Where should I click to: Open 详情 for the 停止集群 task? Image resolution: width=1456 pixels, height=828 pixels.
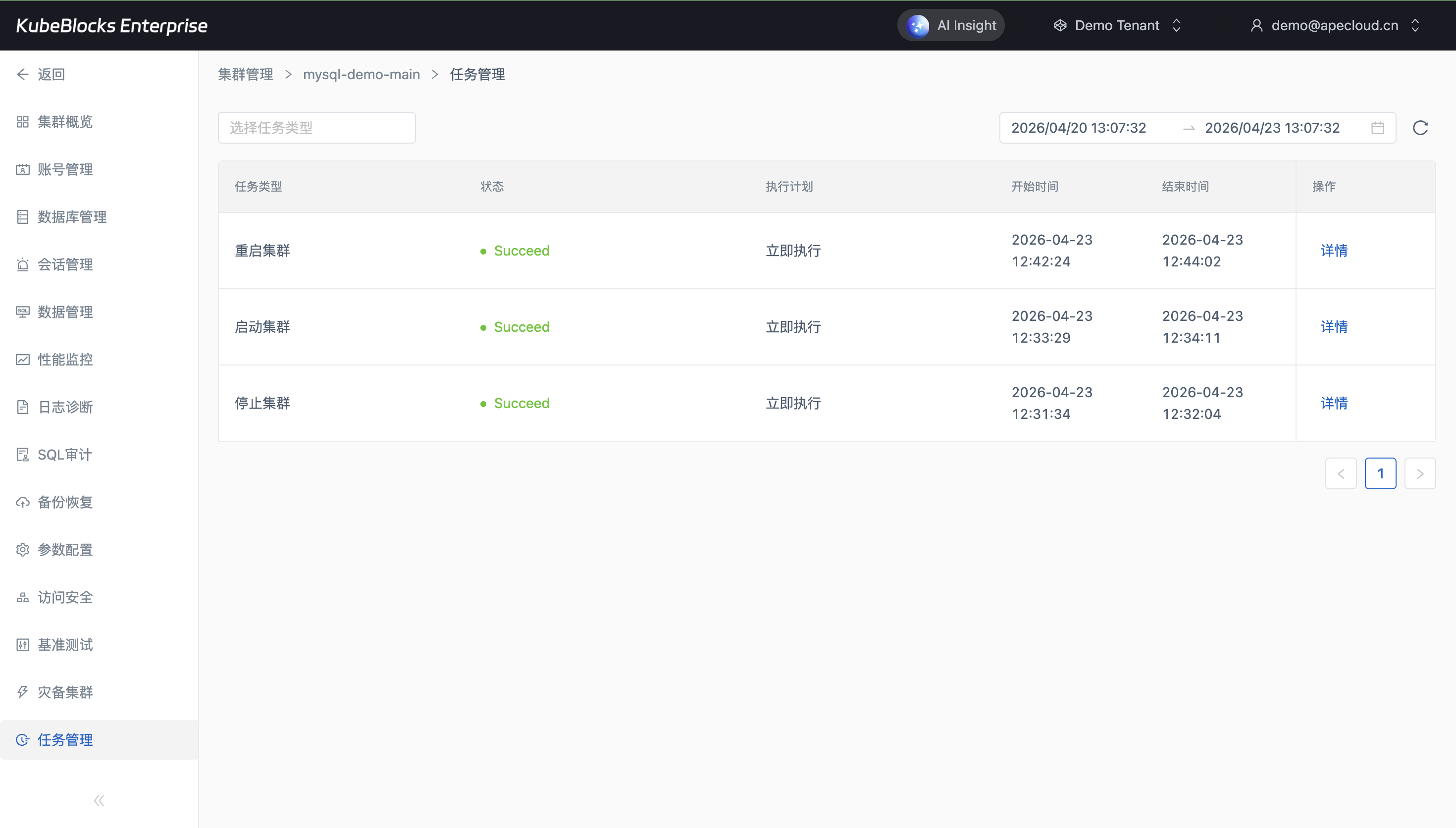tap(1333, 403)
